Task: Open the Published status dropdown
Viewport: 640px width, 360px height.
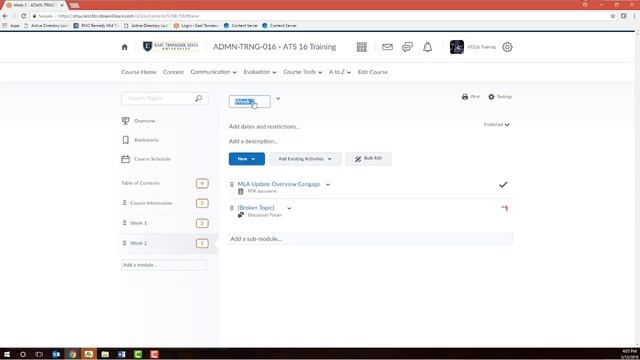Action: 496,124
